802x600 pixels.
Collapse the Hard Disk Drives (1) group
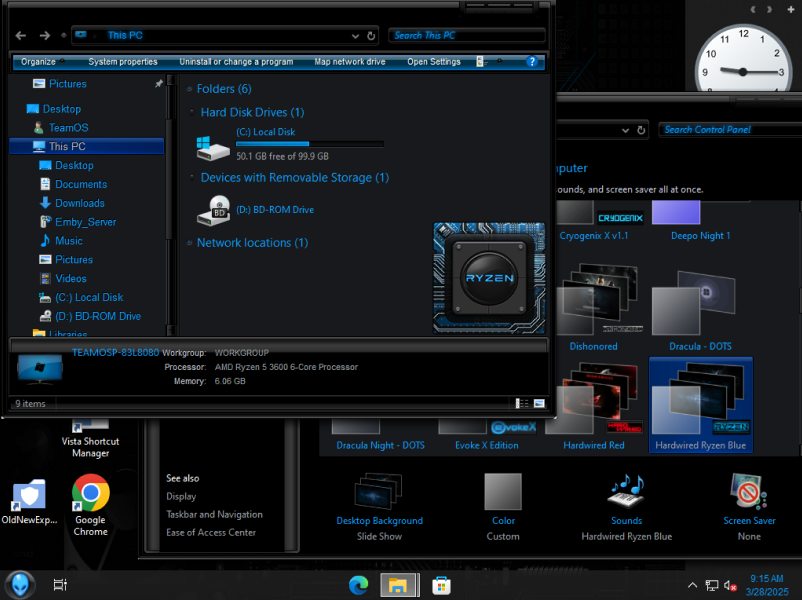click(x=192, y=112)
